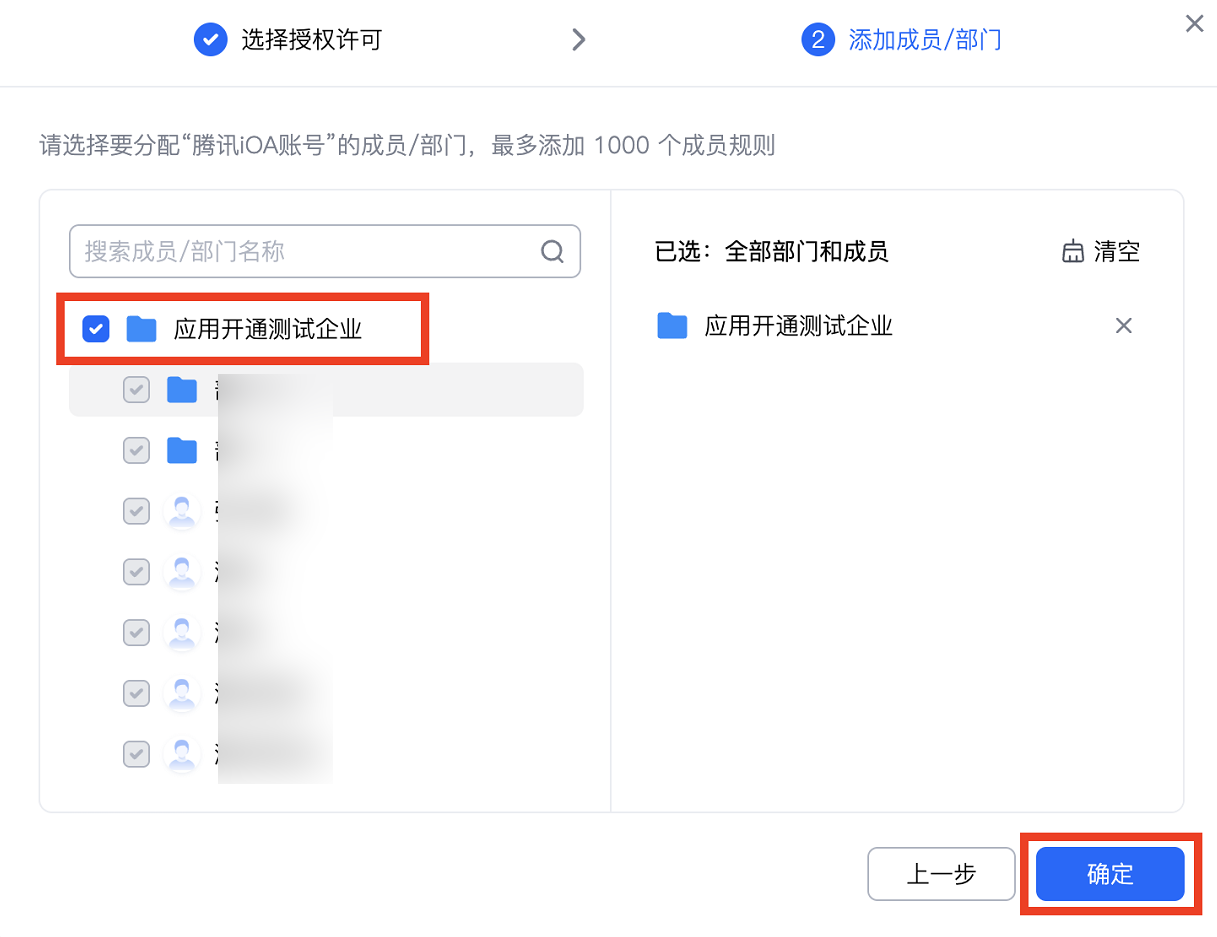This screenshot has height=937, width=1217.
Task: Remove 应用开通测试企业 from the selected list
Action: pos(1124,326)
